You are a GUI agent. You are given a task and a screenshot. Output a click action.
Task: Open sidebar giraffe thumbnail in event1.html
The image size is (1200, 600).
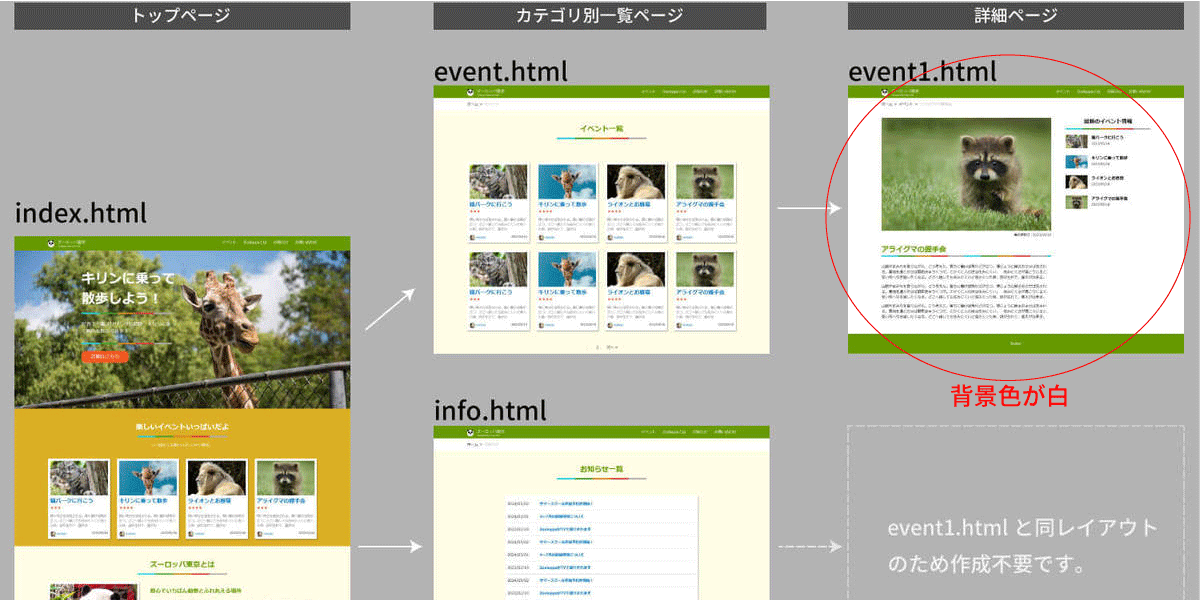pyautogui.click(x=1076, y=161)
